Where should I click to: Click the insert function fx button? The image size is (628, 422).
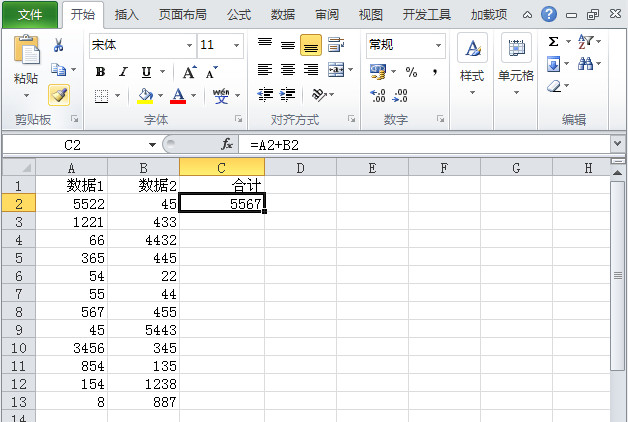[x=227, y=144]
